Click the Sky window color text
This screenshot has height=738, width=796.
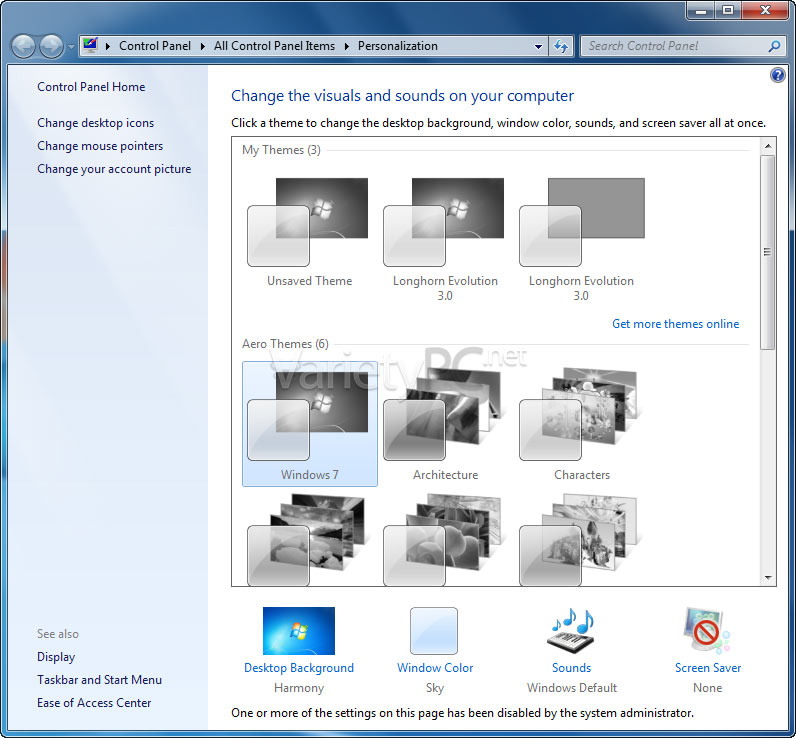click(435, 688)
